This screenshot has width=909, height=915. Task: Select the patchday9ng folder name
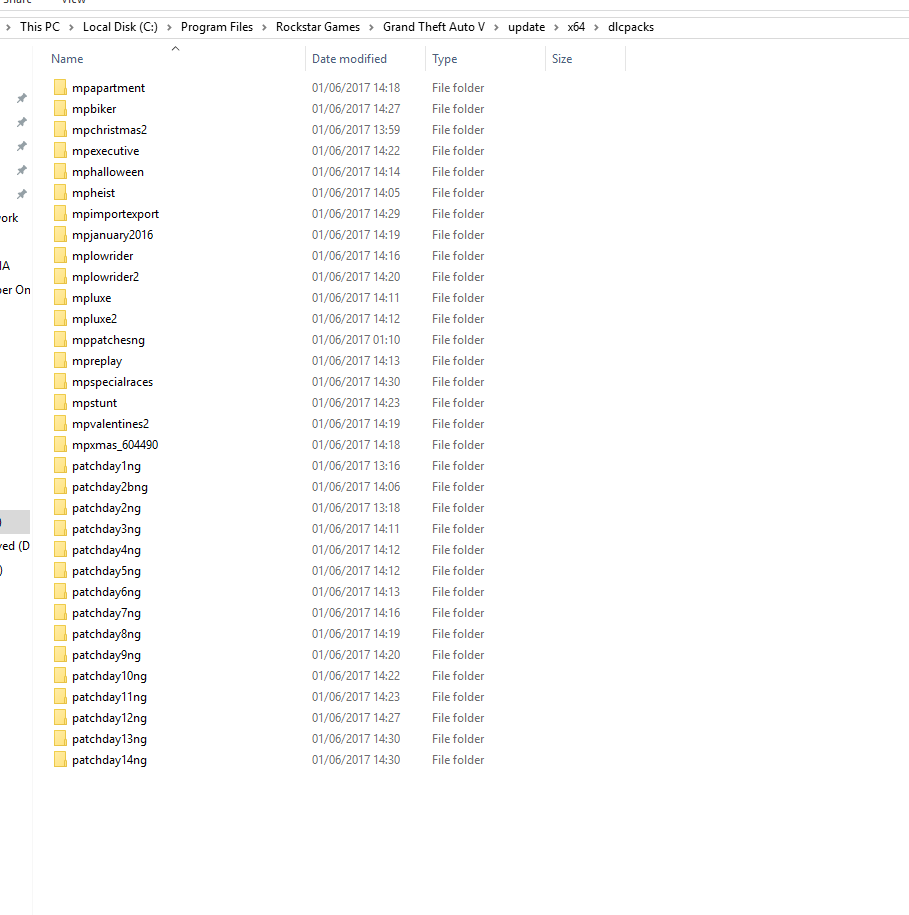(106, 655)
